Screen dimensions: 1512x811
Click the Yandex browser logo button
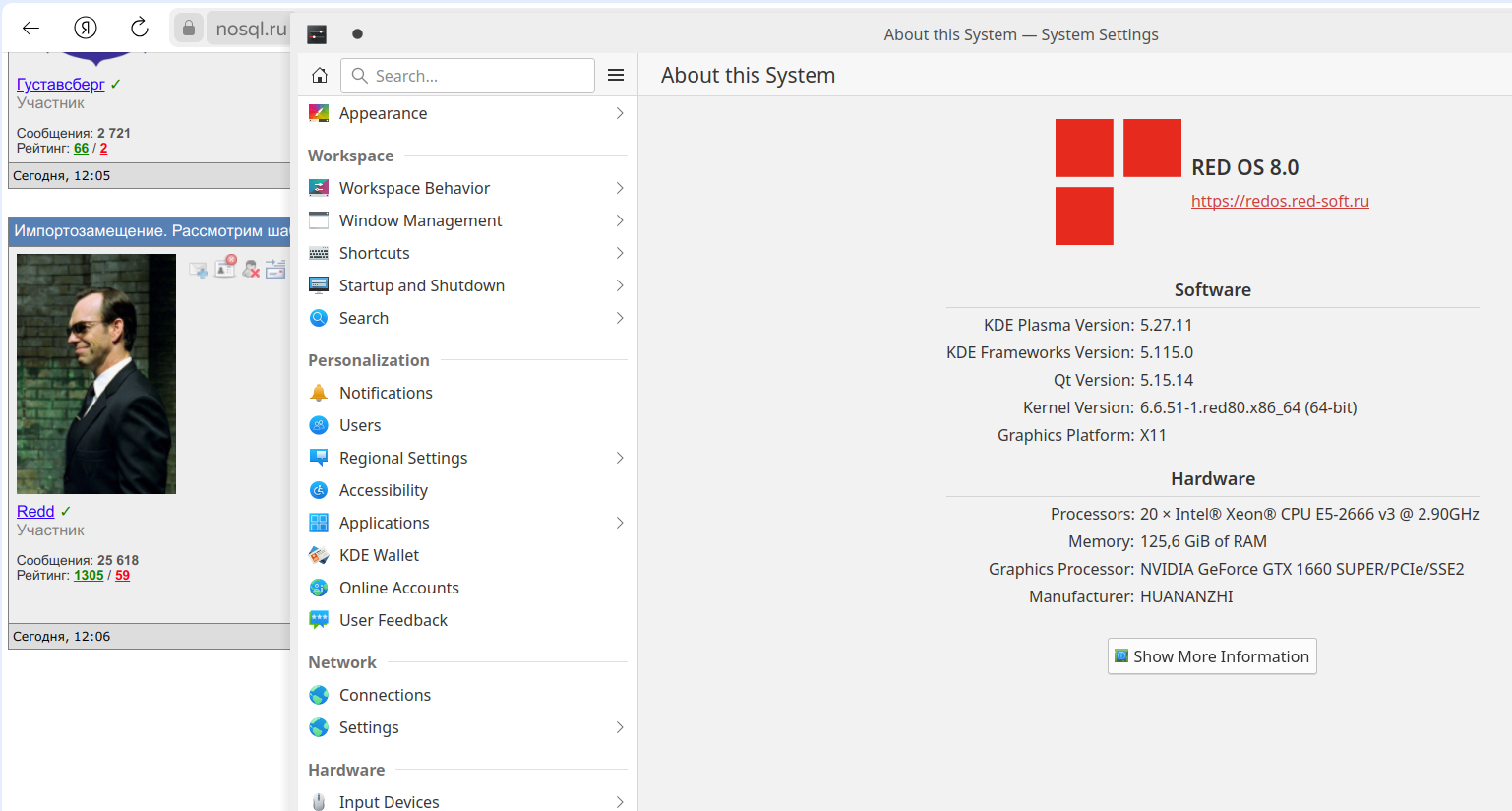(86, 28)
